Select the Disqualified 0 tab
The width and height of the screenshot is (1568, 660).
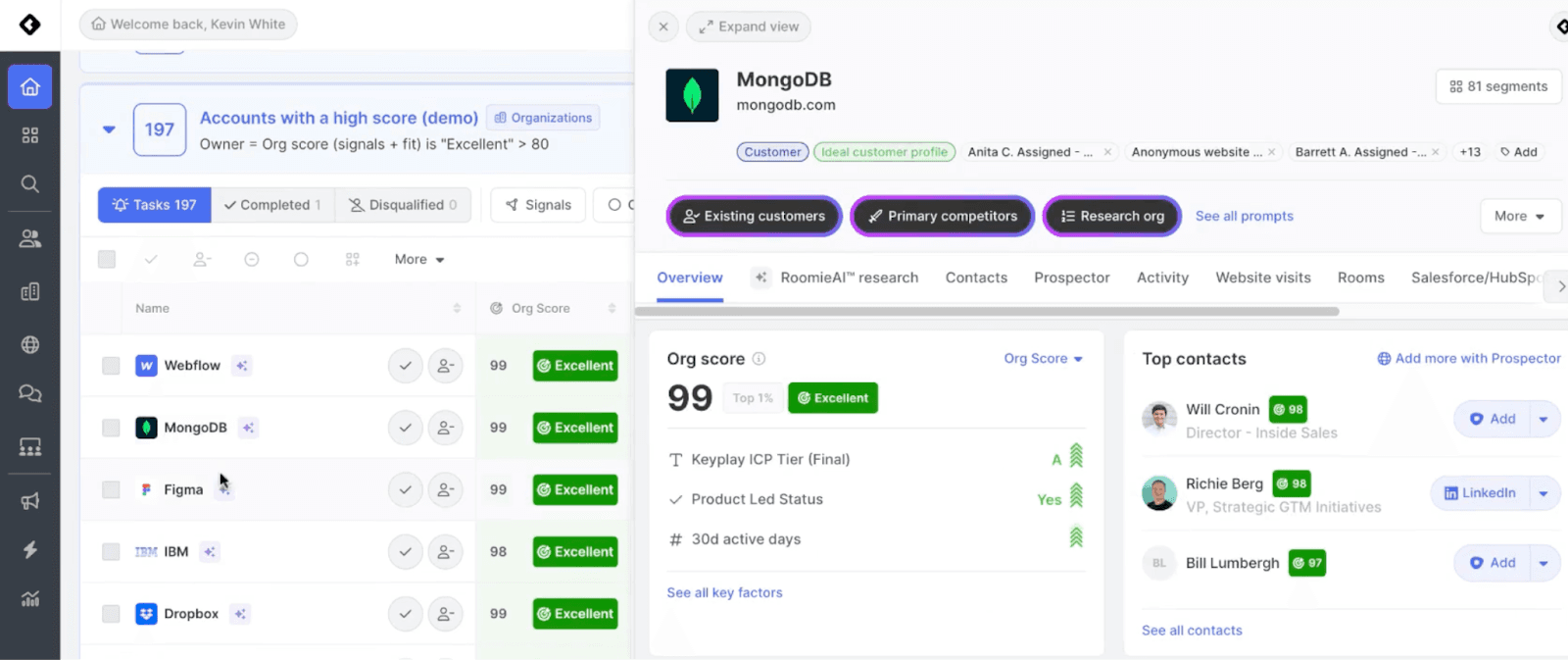coord(403,205)
